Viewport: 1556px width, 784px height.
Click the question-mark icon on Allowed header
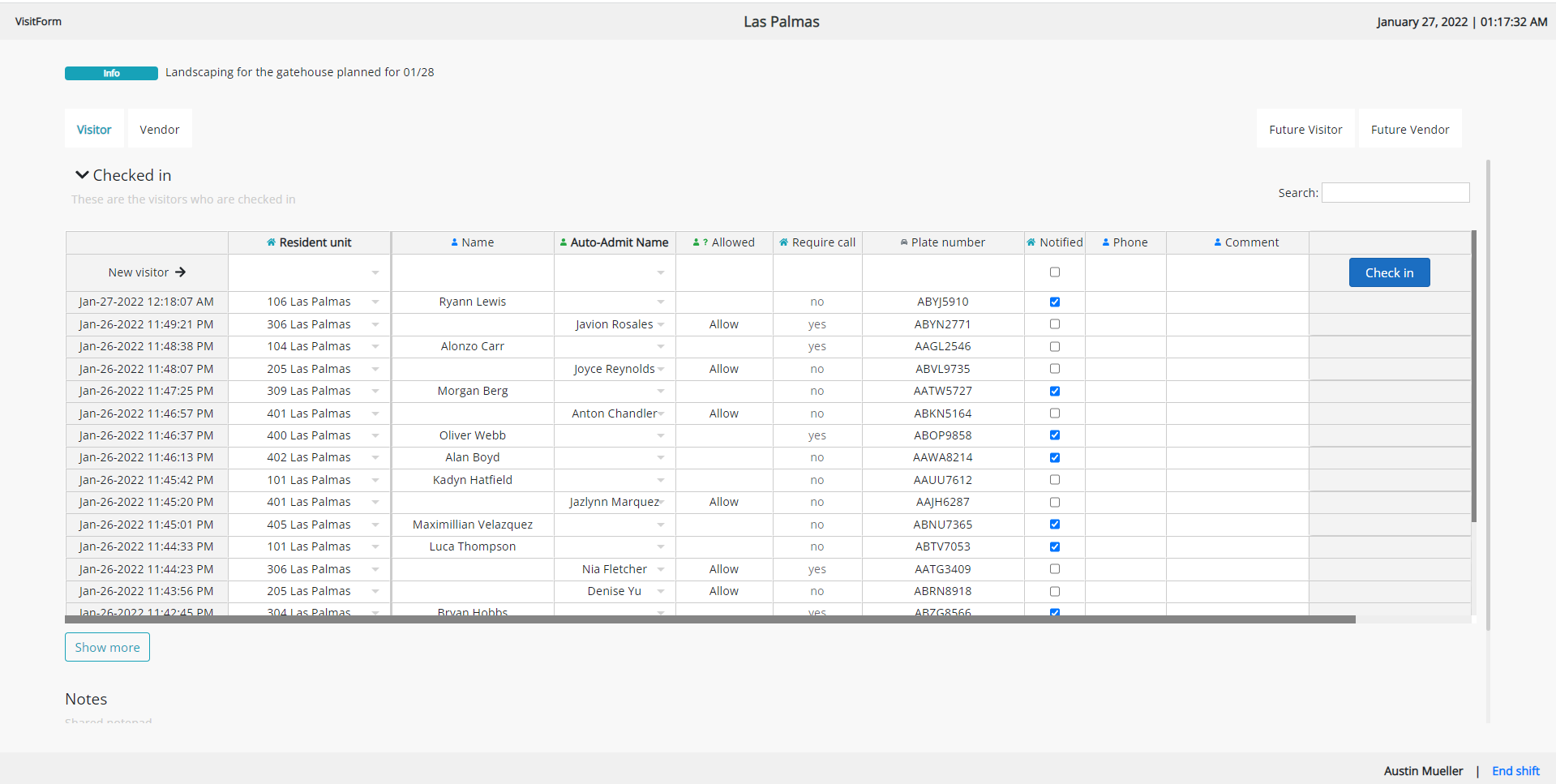point(705,242)
